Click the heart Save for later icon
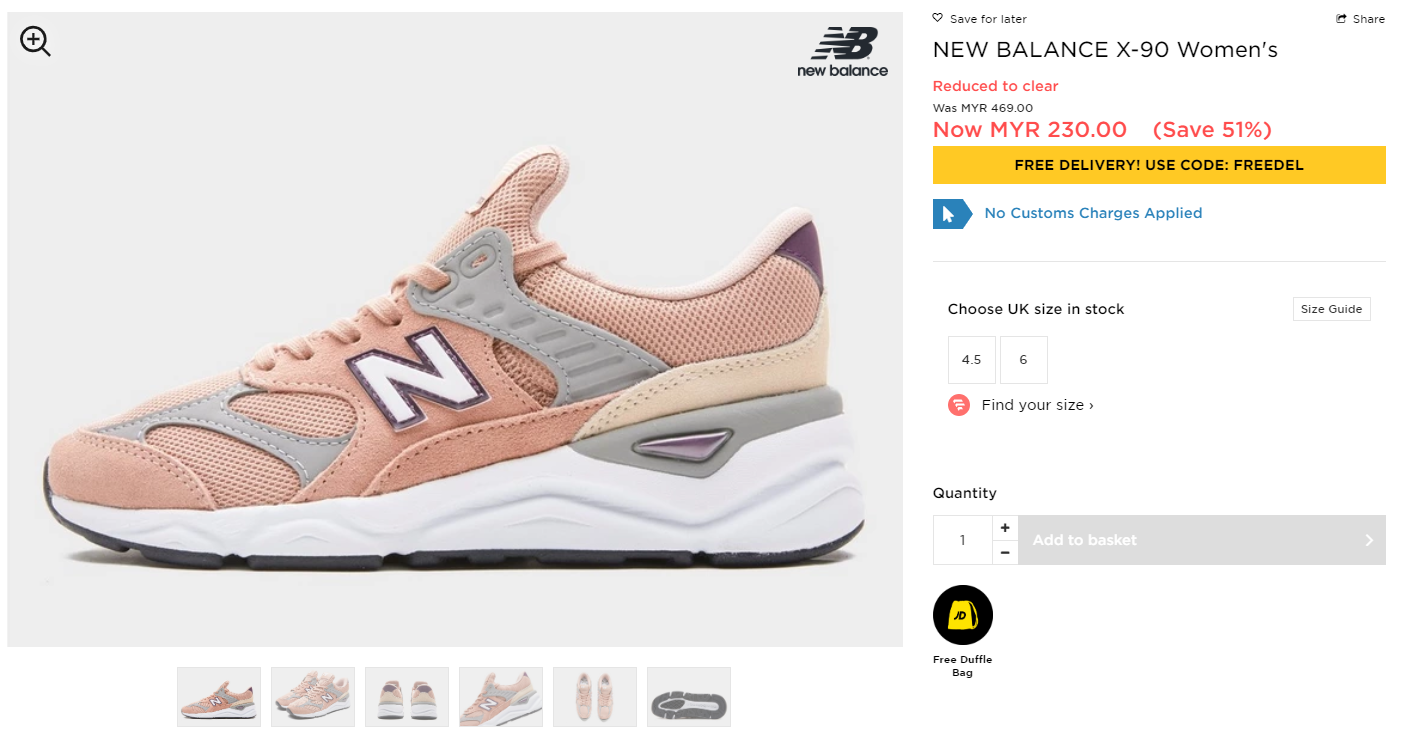1402x740 pixels. click(937, 18)
